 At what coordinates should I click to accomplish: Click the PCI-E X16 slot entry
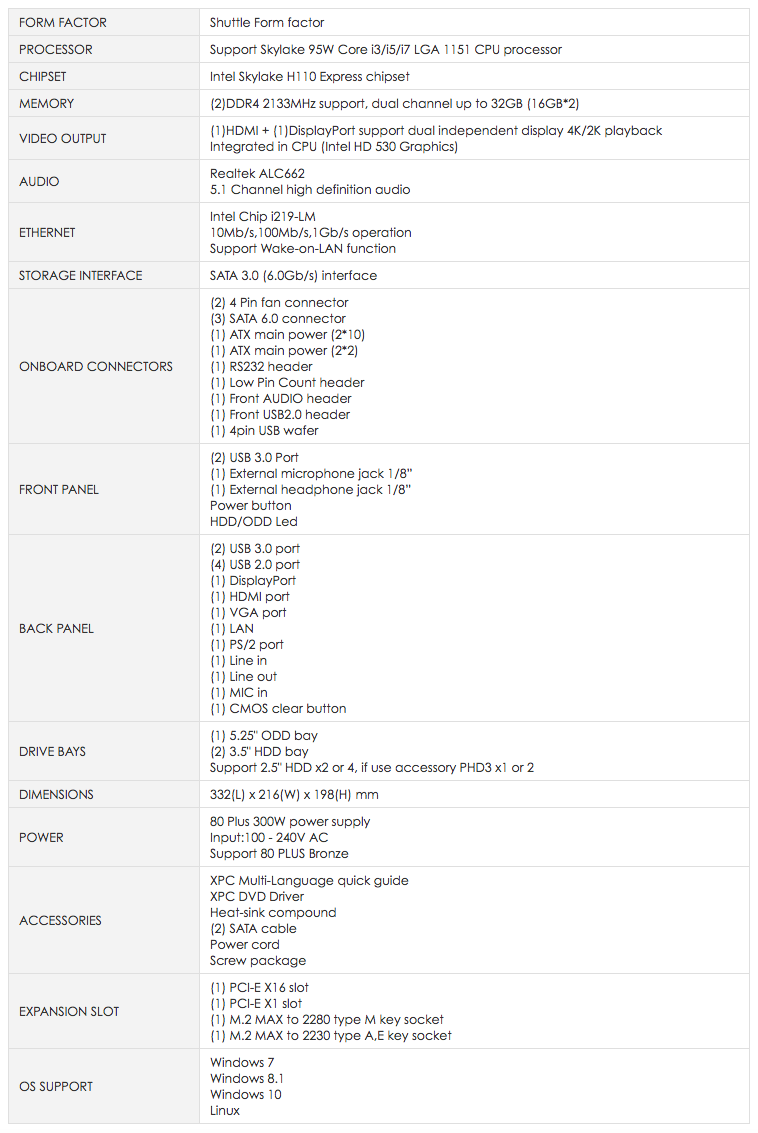coord(259,987)
